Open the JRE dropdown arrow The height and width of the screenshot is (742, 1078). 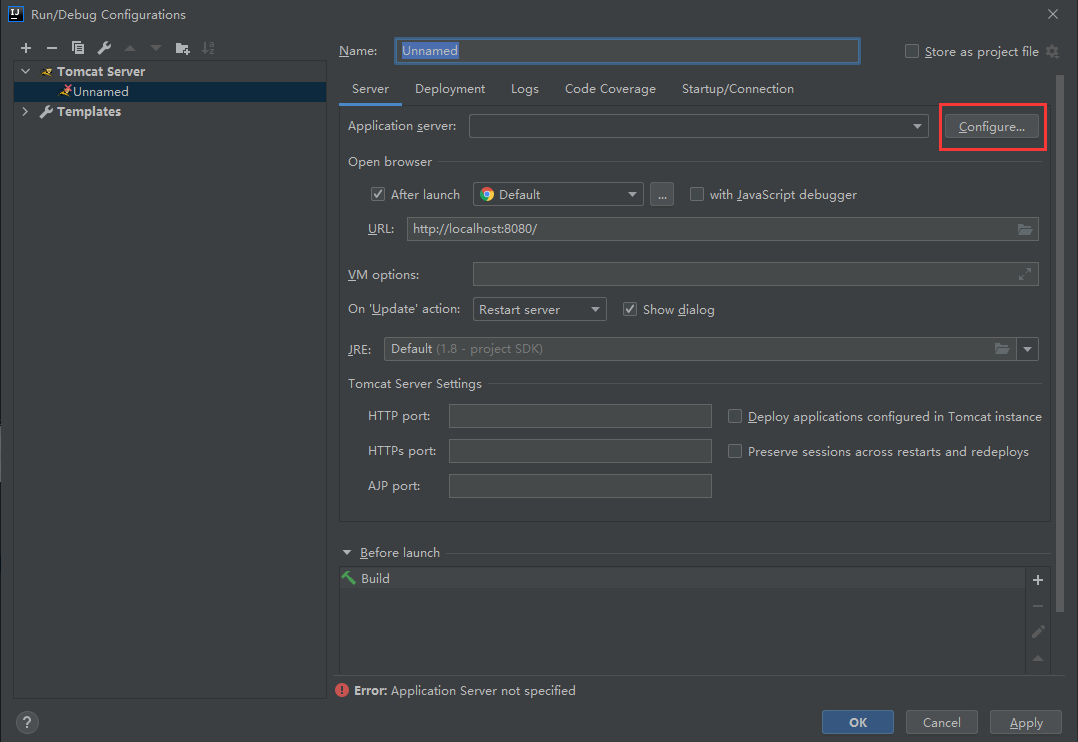[x=1027, y=349]
